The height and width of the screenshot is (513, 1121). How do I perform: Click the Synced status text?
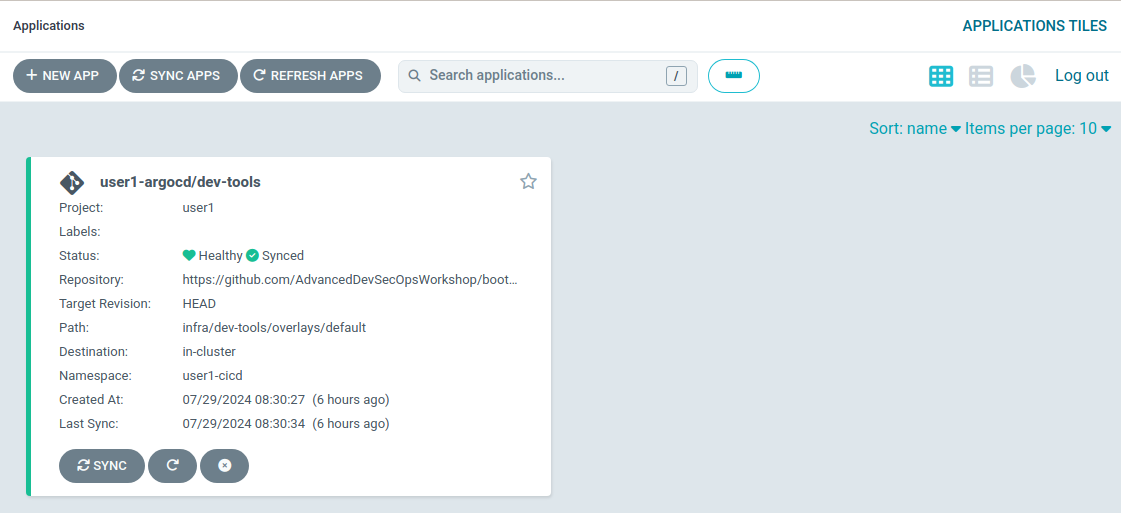[x=283, y=255]
